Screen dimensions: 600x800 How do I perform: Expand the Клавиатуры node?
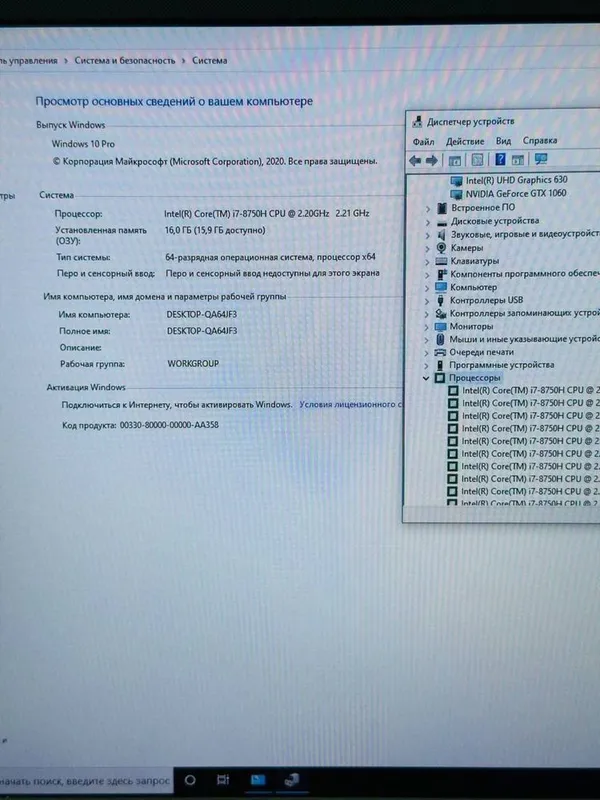(x=427, y=262)
